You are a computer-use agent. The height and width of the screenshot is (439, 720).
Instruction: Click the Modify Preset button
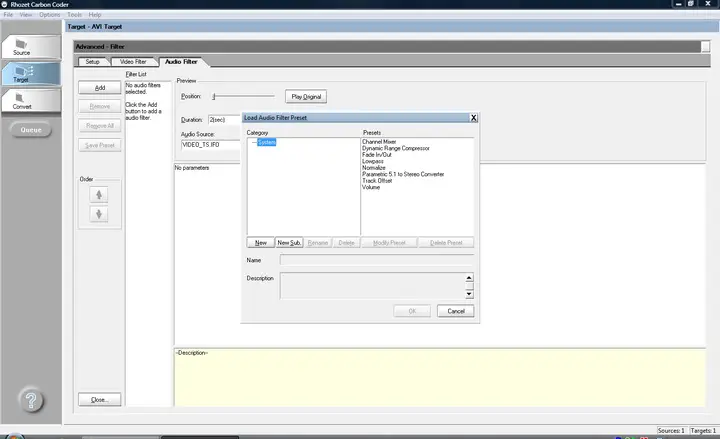[x=389, y=242]
